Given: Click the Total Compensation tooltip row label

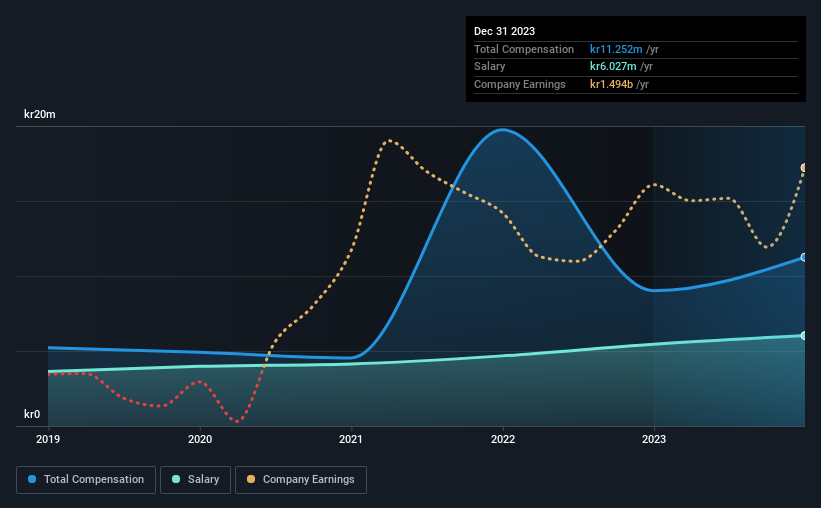Looking at the screenshot, I should click(524, 49).
